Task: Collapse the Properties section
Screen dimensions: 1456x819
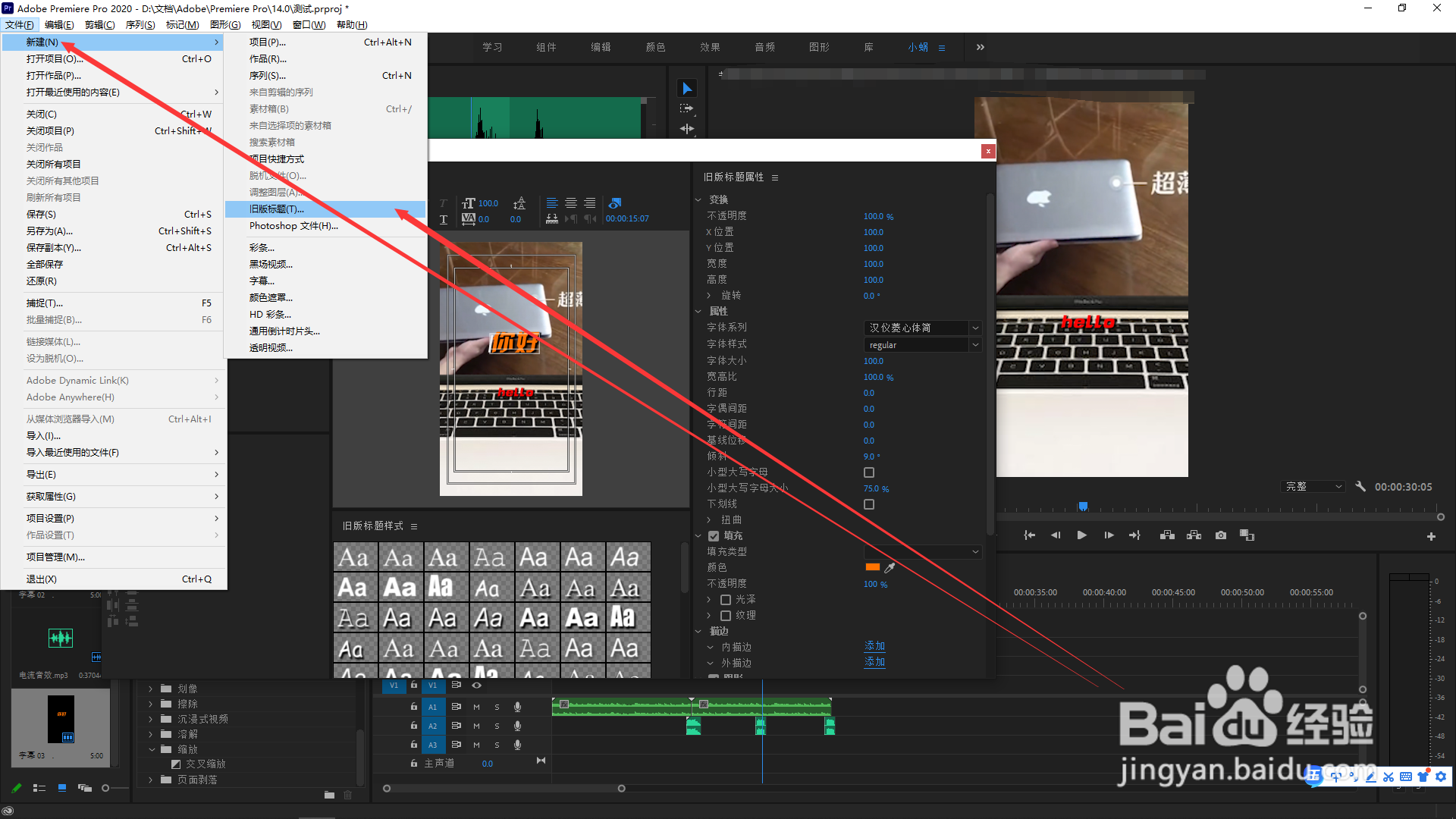Action: tap(698, 312)
